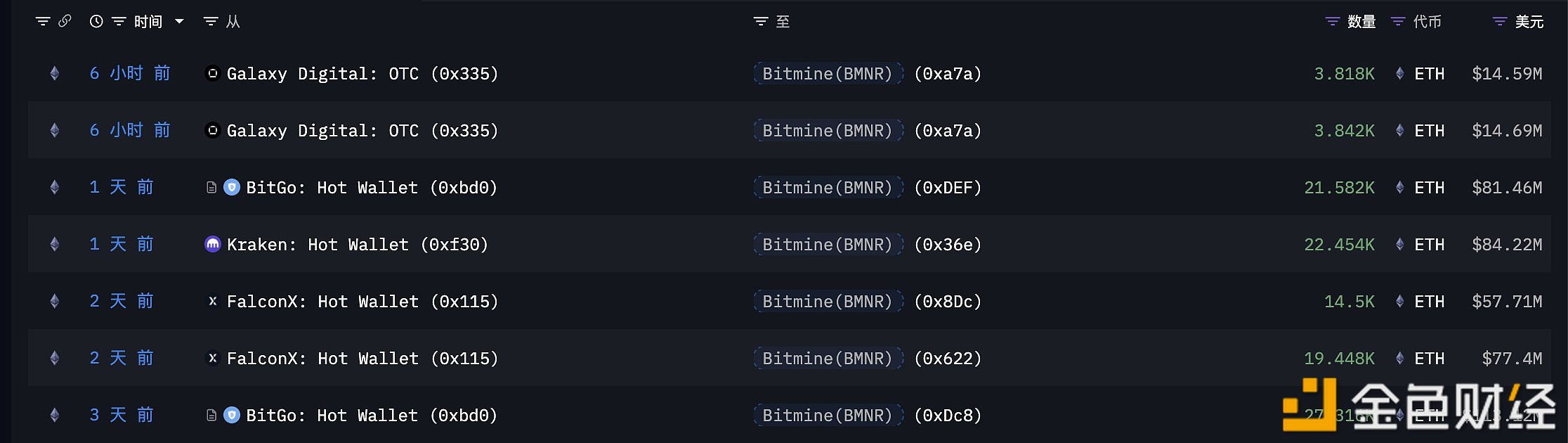
Task: Click the link icon in the header
Action: (66, 21)
